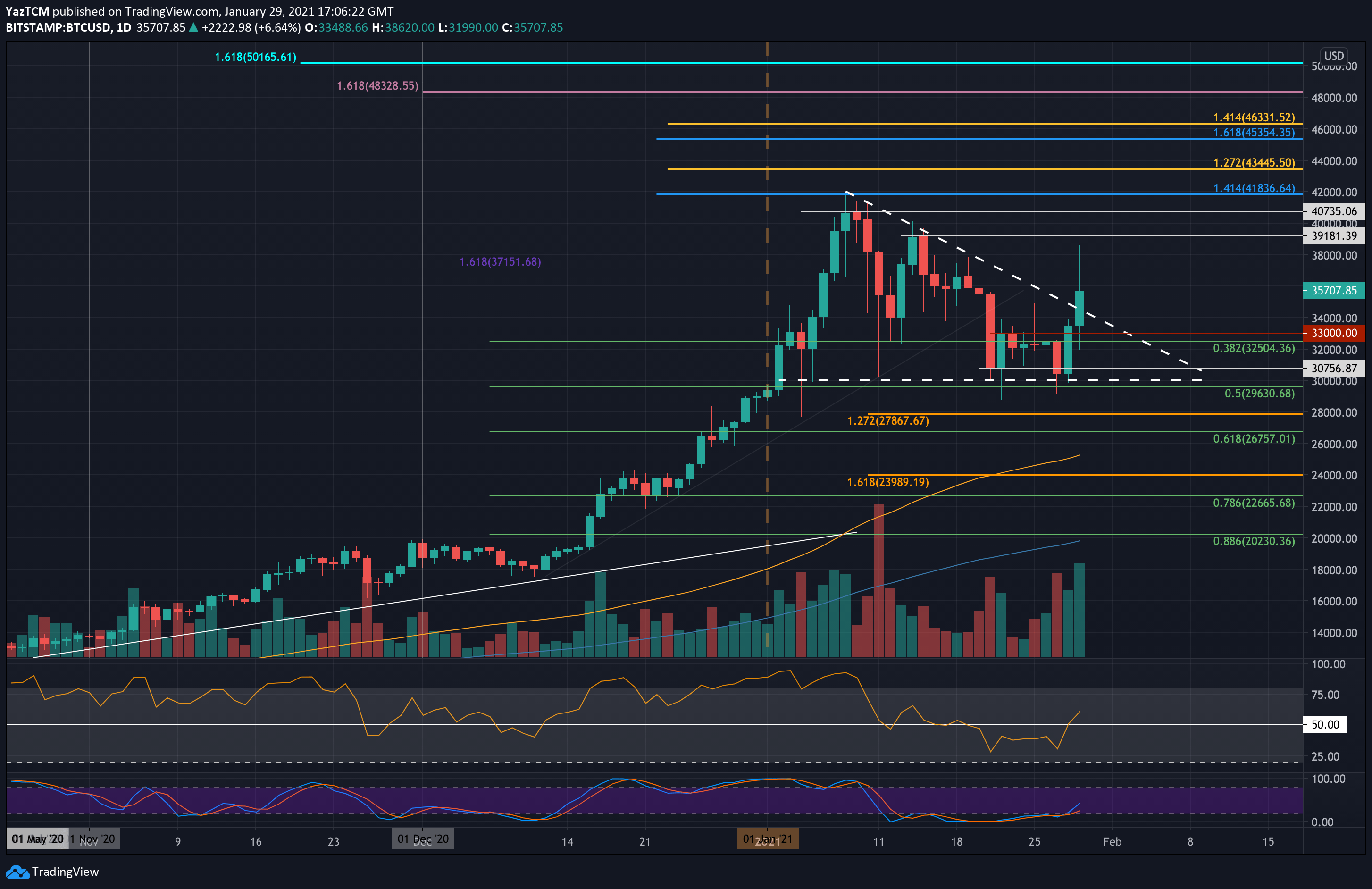
Task: Click the 1.272(27867.67) extension label
Action: click(888, 421)
